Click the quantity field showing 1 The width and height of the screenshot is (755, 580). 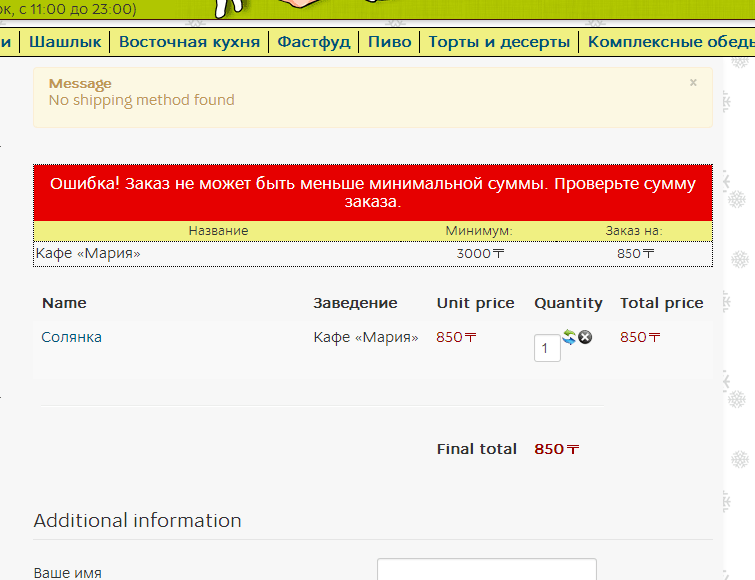(547, 348)
